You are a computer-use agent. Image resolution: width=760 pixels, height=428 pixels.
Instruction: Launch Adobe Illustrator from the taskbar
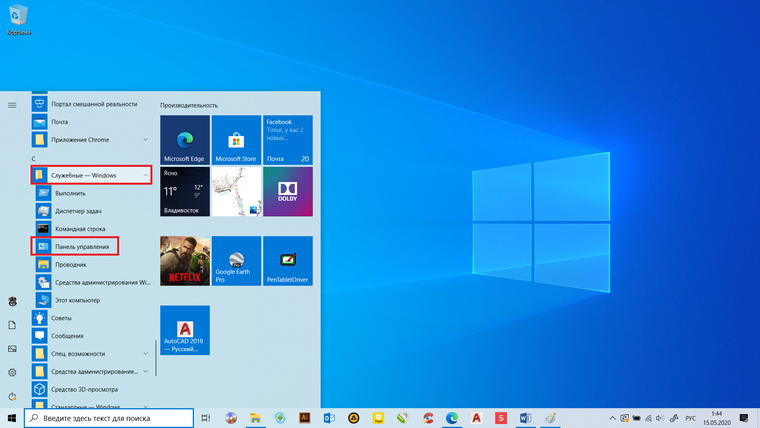coord(304,418)
